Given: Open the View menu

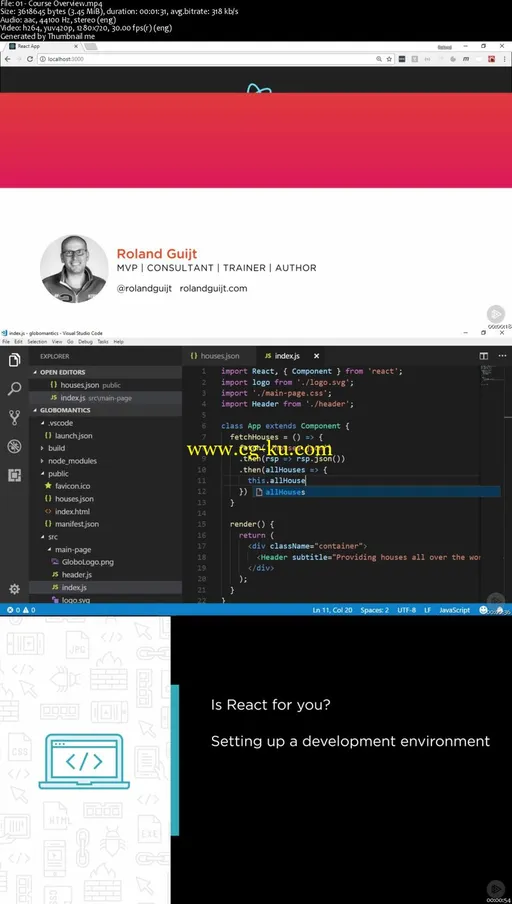Looking at the screenshot, I should tap(58, 341).
